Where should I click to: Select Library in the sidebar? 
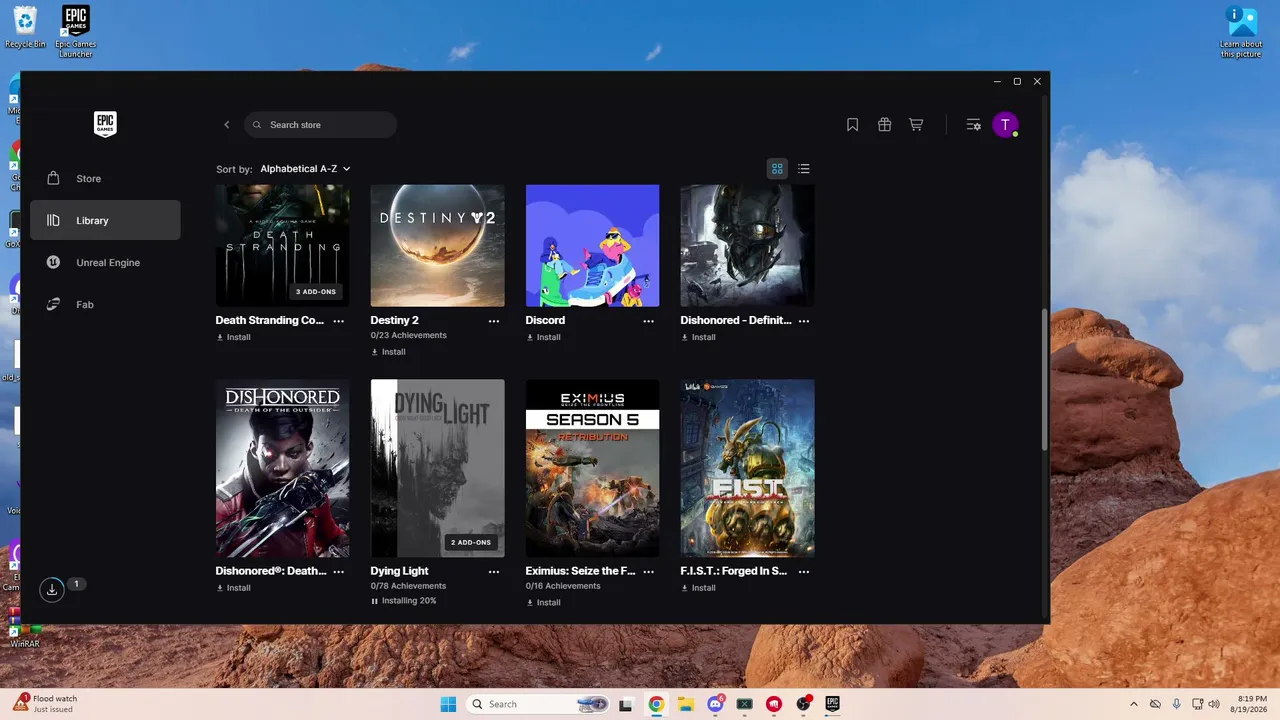[105, 221]
